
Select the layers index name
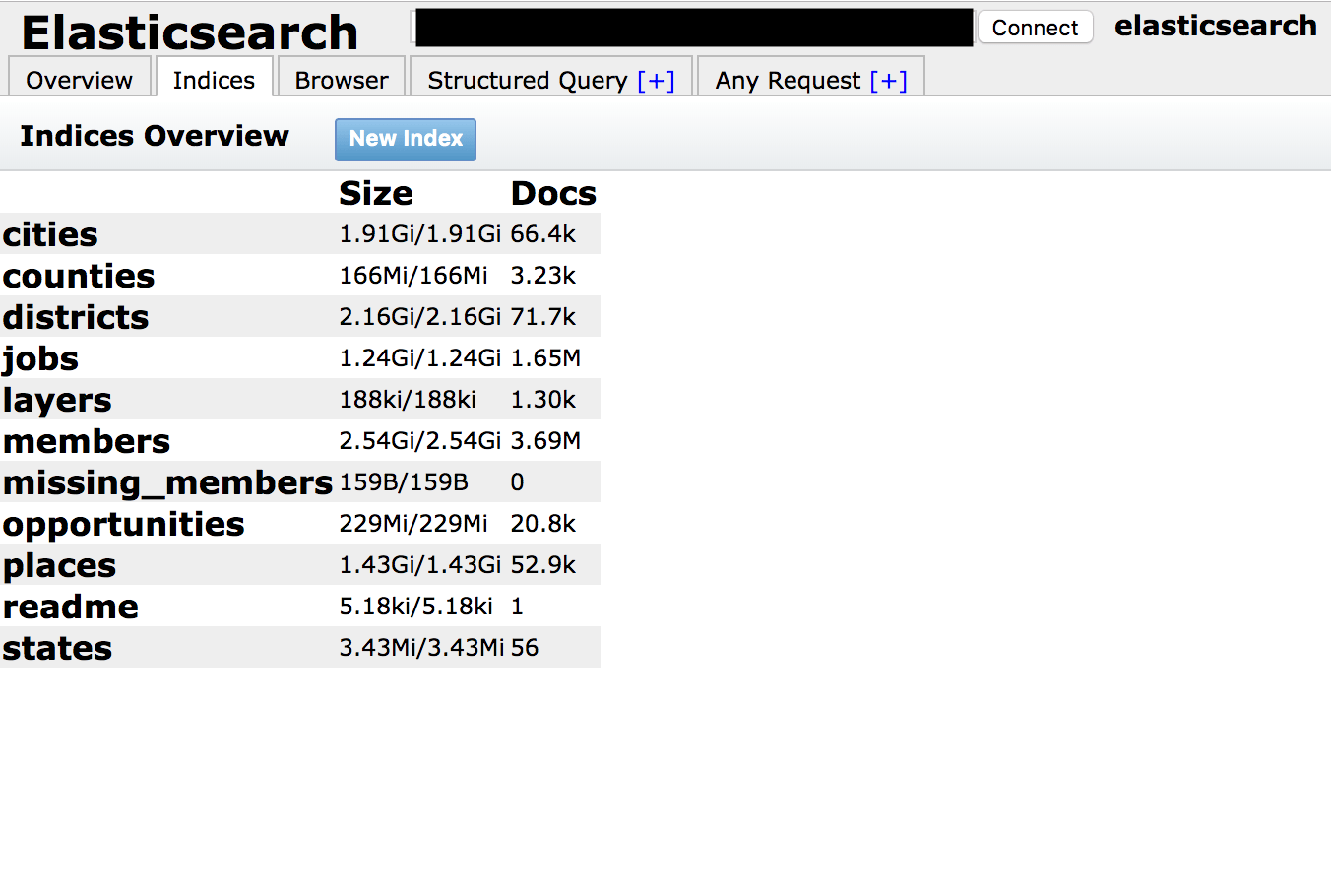click(57, 400)
